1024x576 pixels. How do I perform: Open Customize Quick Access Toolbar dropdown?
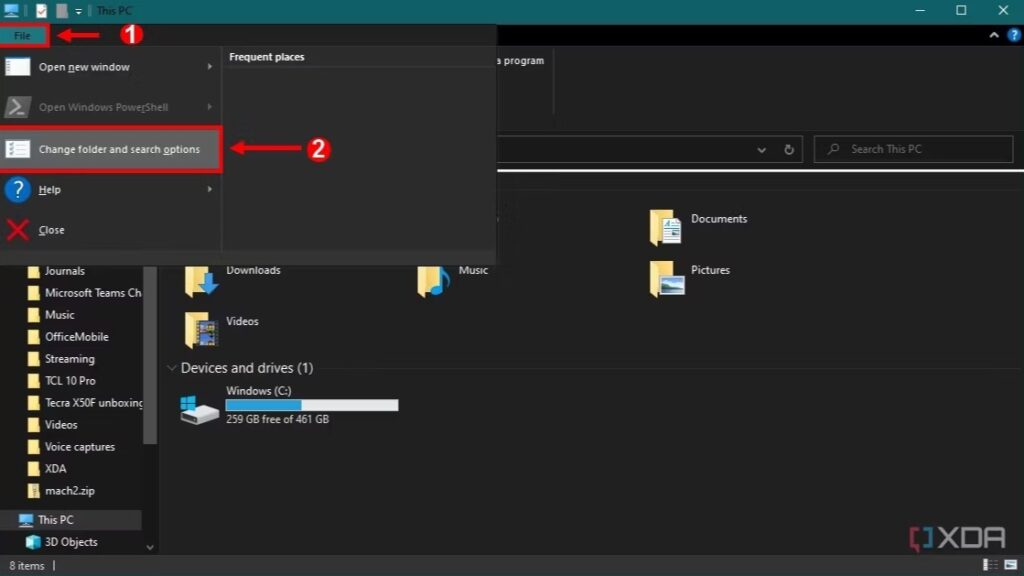pos(78,11)
